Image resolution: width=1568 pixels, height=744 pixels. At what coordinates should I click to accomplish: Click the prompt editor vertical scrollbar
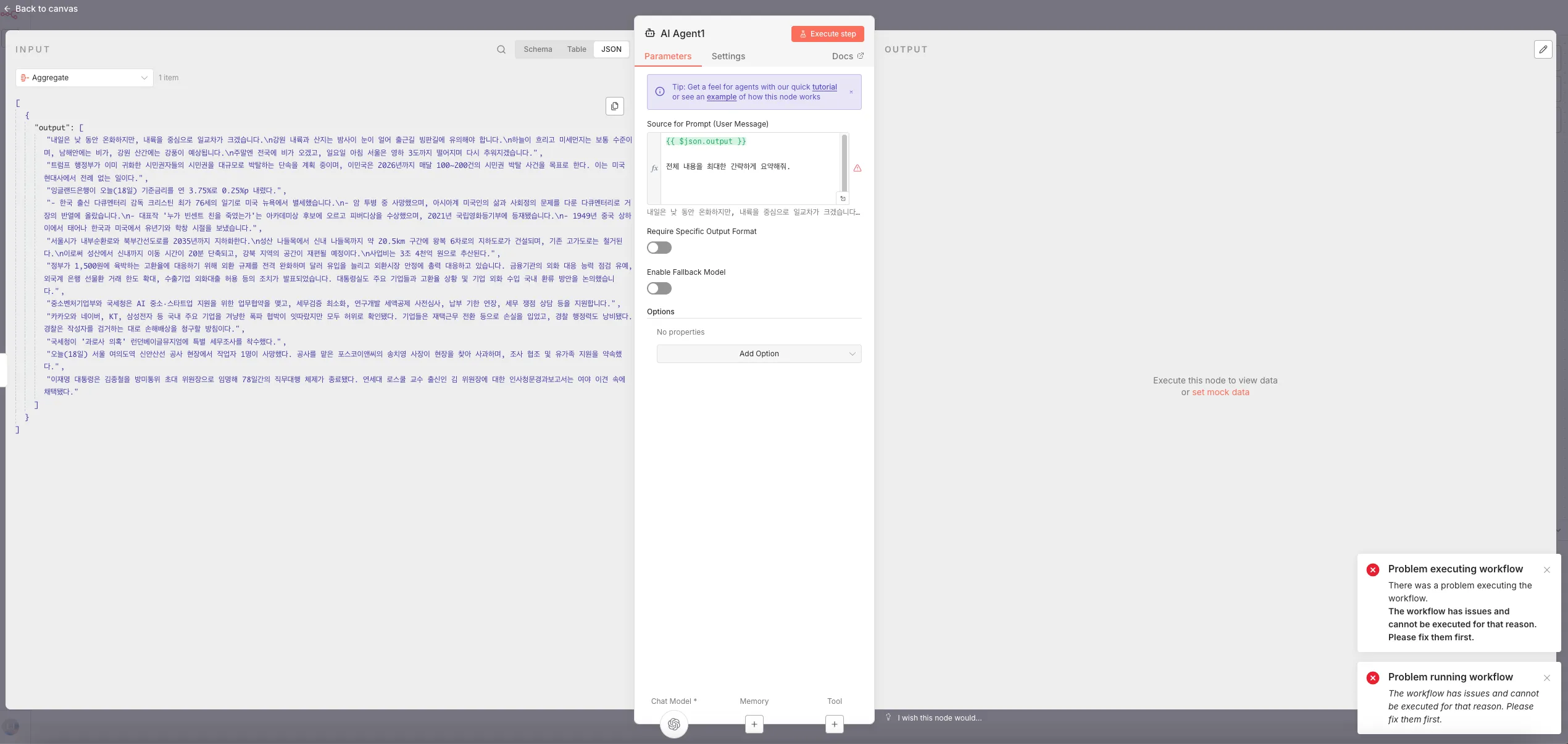pyautogui.click(x=844, y=164)
